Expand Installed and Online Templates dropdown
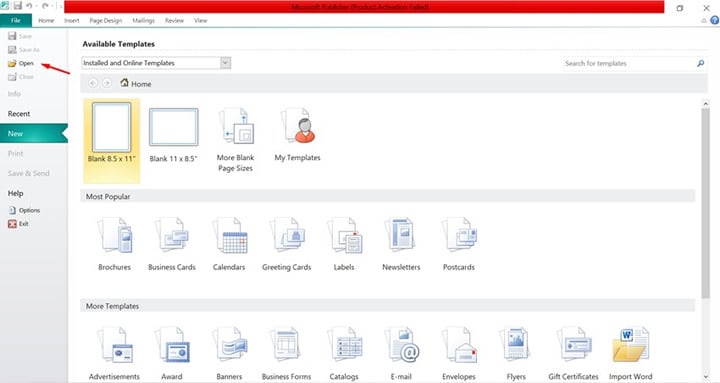 225,63
